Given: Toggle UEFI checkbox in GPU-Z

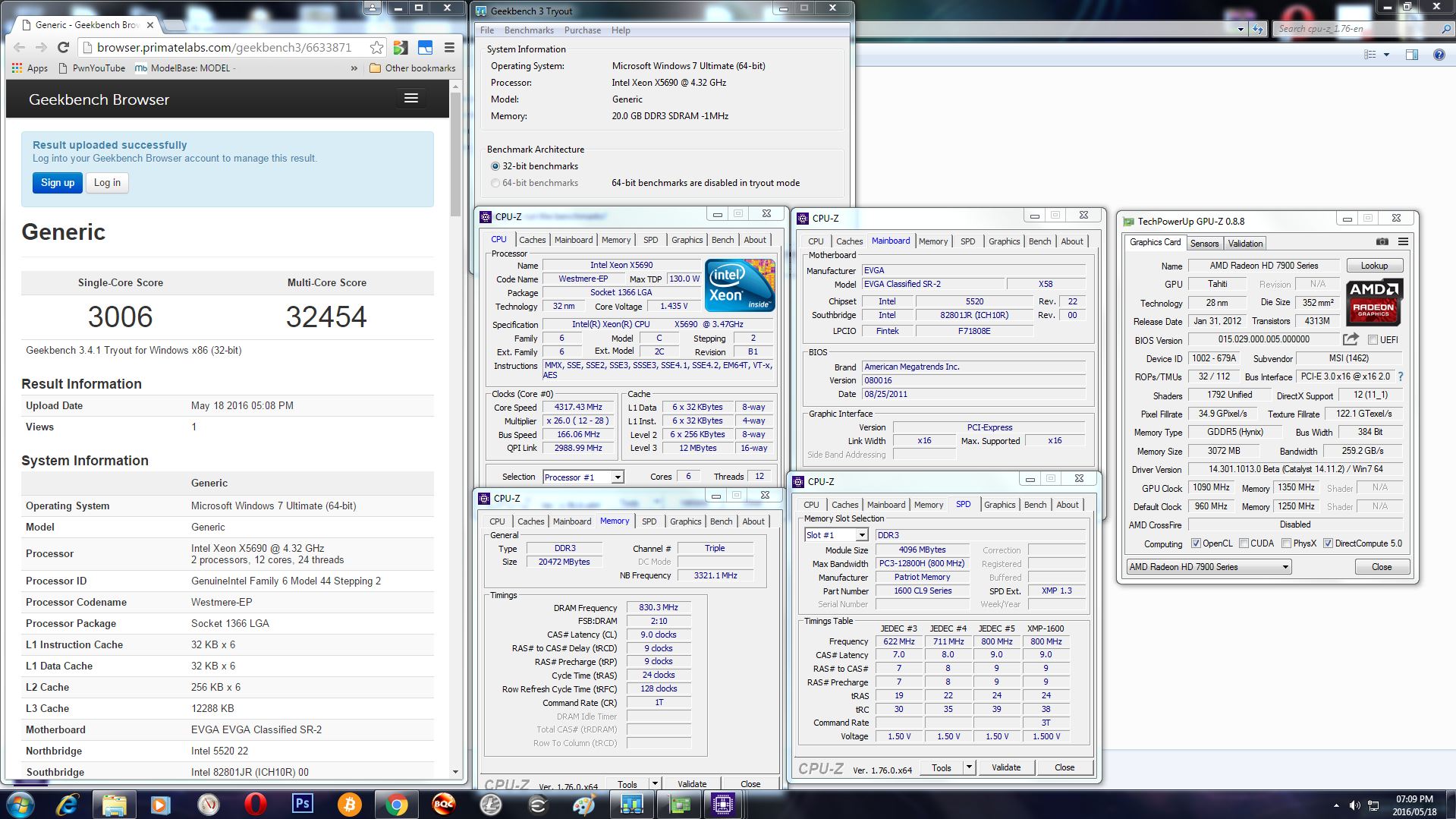Looking at the screenshot, I should [x=1373, y=339].
